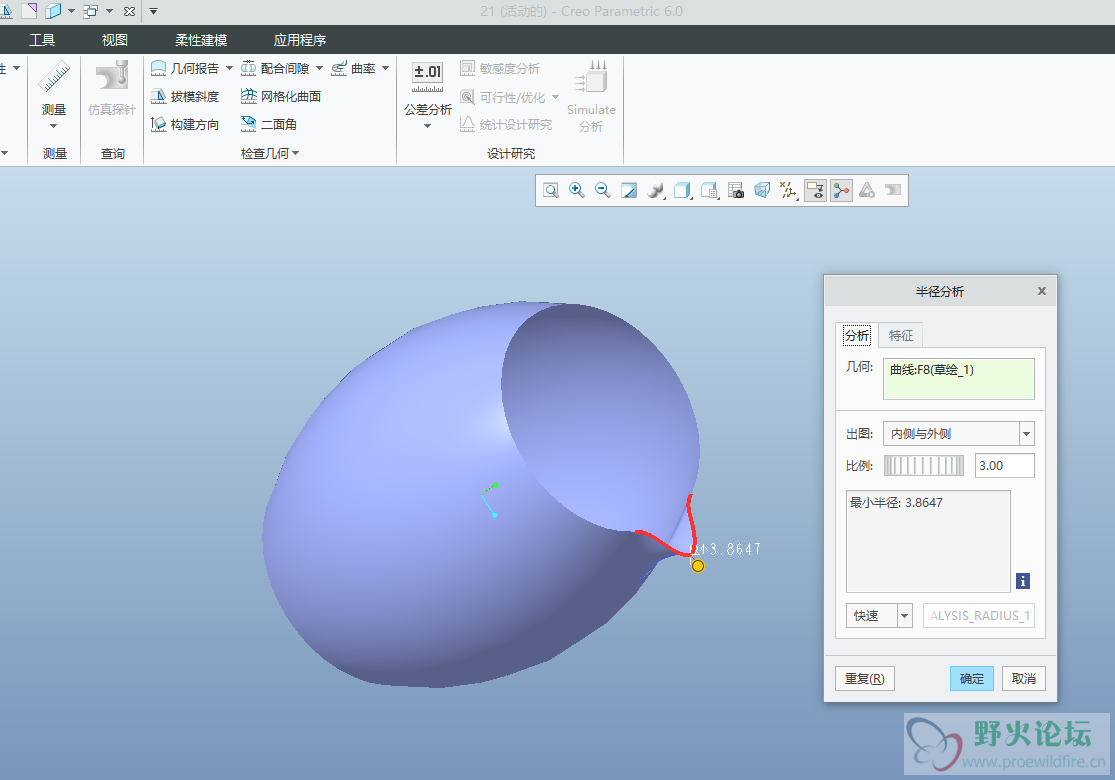Click the blue info icon in dialog
Screen dimensions: 1115x780
click(1023, 582)
